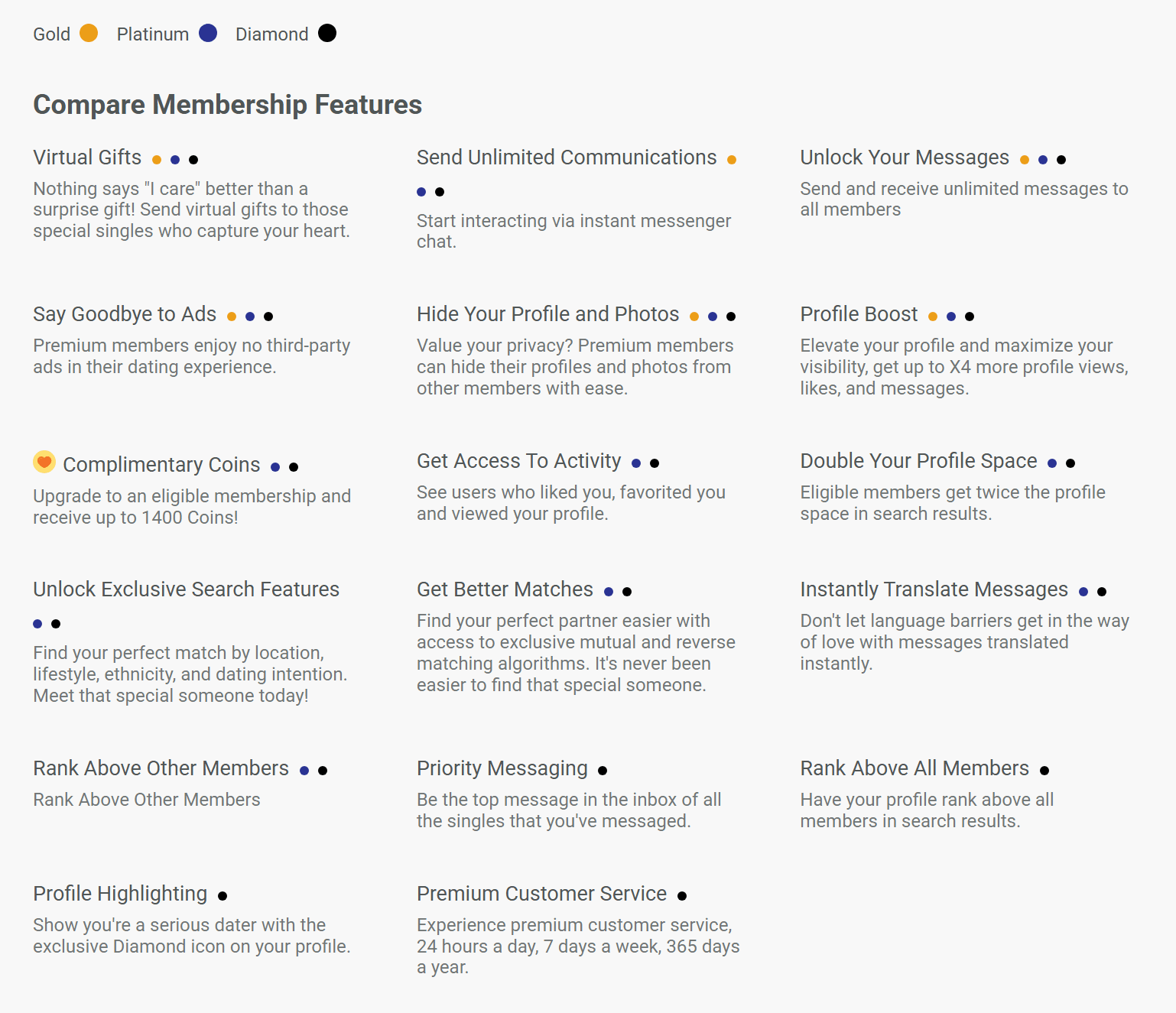Select the "Hide Your Profile and Photos" title
The image size is (1176, 1013).
[547, 314]
